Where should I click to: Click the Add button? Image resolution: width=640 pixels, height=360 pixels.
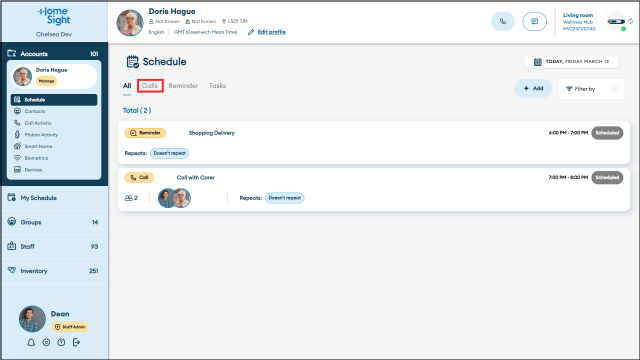[533, 89]
